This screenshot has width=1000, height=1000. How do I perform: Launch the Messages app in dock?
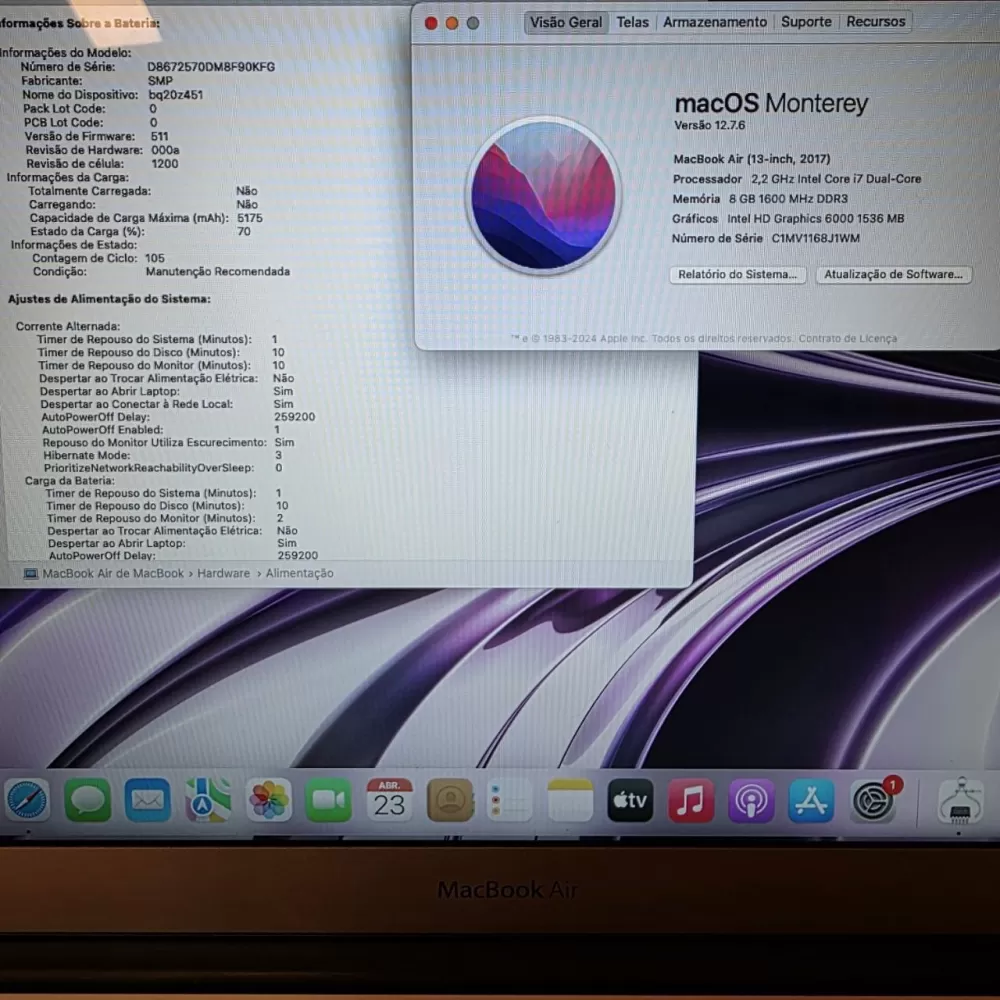tap(88, 800)
